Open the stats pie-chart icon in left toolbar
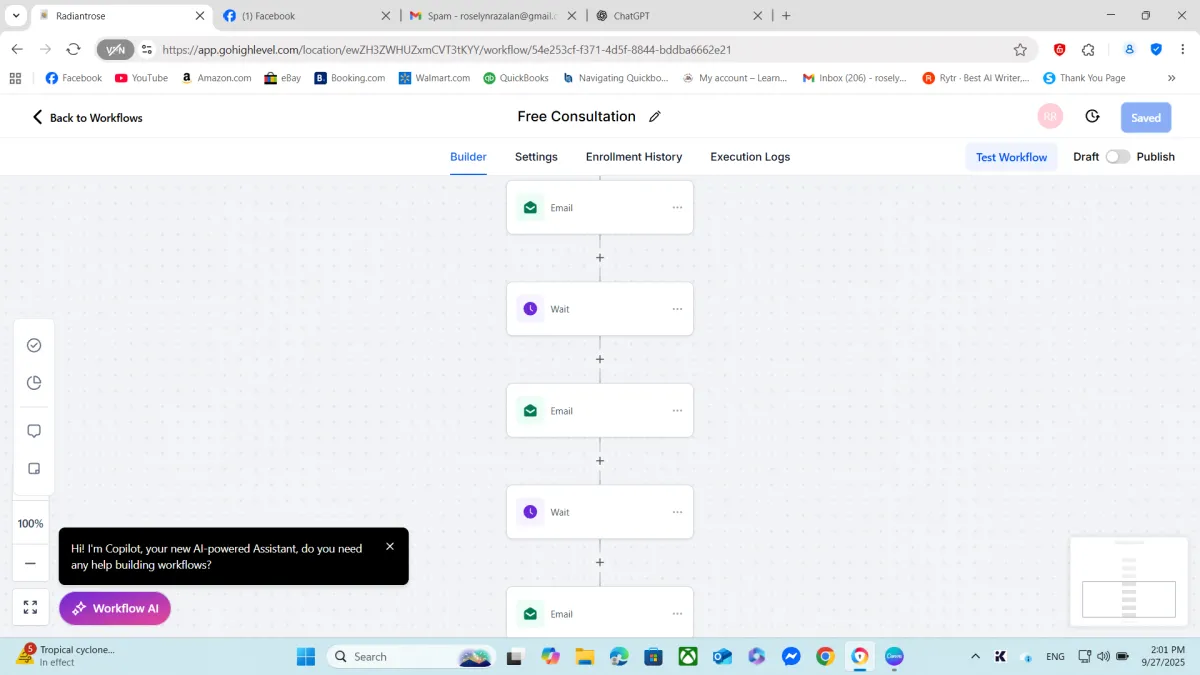The image size is (1200, 675). pyautogui.click(x=34, y=383)
